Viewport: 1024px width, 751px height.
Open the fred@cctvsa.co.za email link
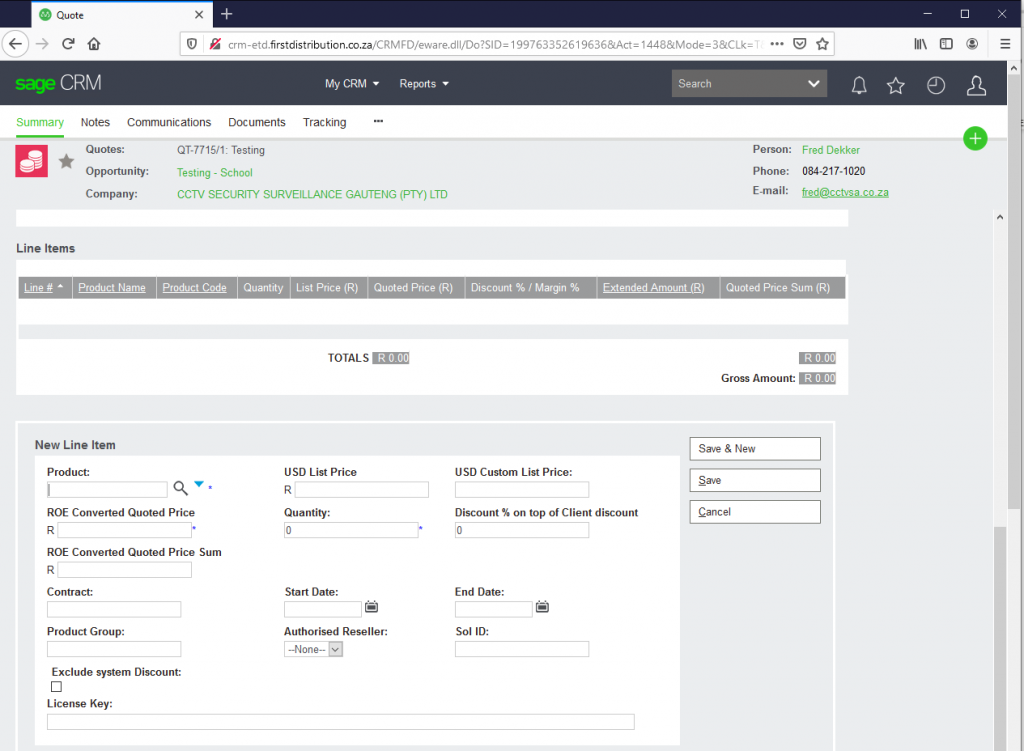pos(845,192)
